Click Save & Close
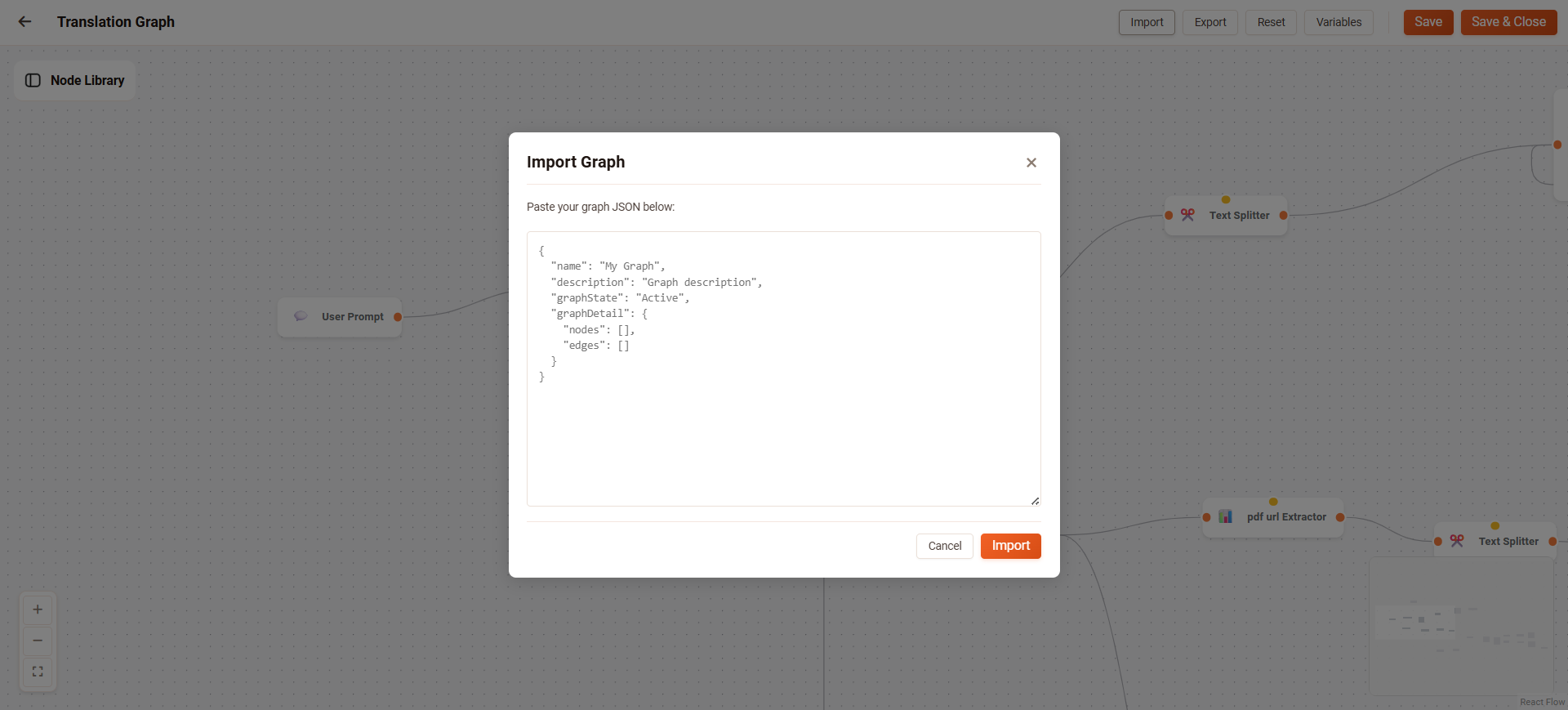The image size is (1568, 710). (1508, 22)
